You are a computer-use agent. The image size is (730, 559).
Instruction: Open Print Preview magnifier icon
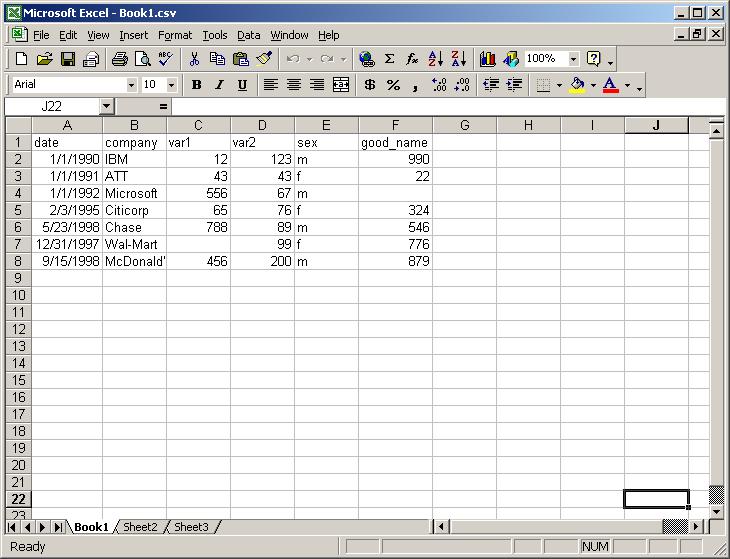(x=142, y=59)
